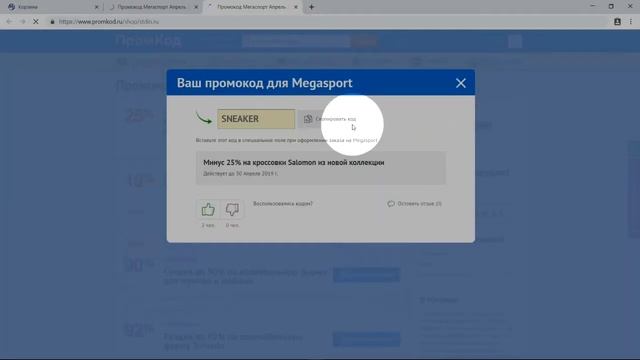Viewport: 640px width, 360px height.
Task: Open the leave a review link
Action: pyautogui.click(x=414, y=203)
